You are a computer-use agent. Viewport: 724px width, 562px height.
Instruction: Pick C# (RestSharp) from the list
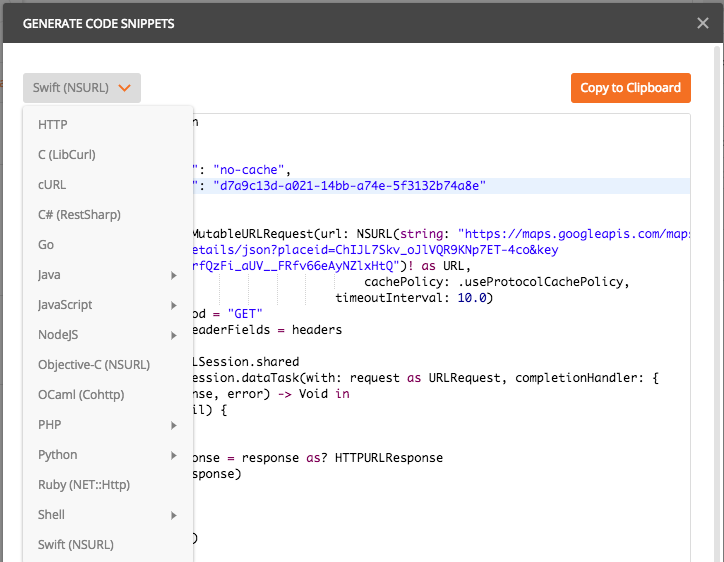point(79,215)
